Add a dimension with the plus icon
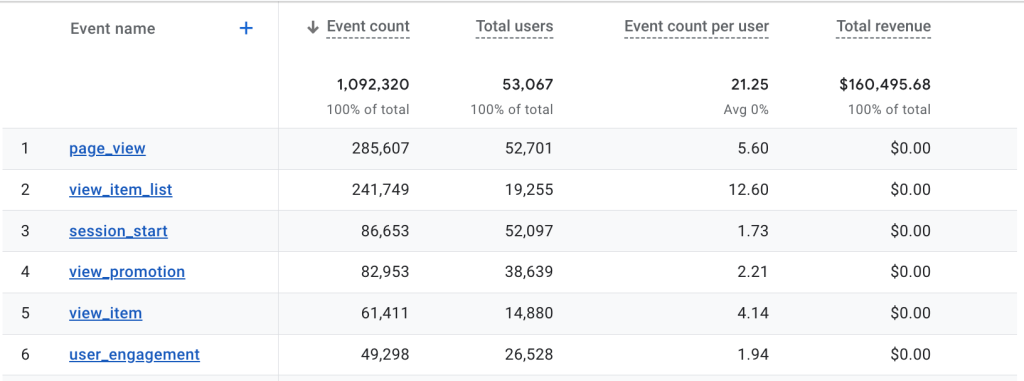Screen dimensions: 1024x381 click(246, 28)
